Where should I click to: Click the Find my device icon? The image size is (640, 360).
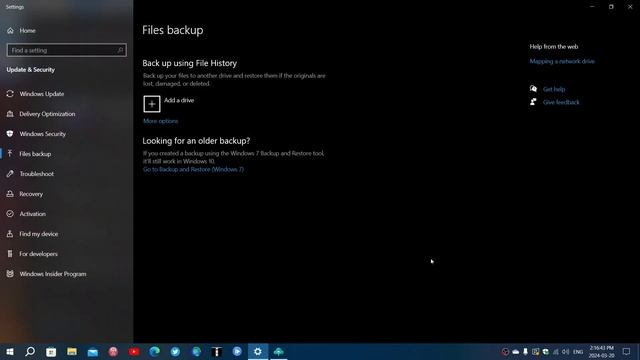pos(10,234)
